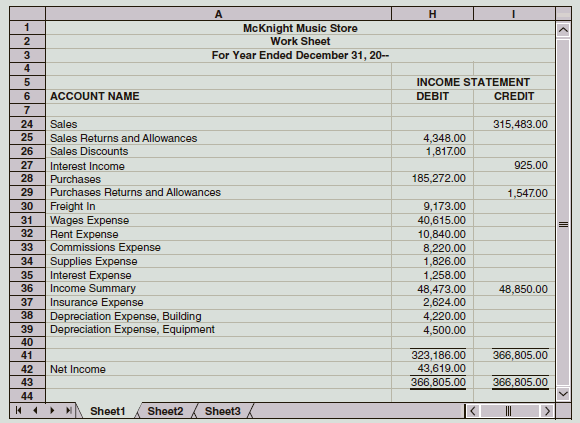Viewport: 580px width, 423px height.
Task: Click the next sheet navigation arrow
Action: click(x=52, y=410)
